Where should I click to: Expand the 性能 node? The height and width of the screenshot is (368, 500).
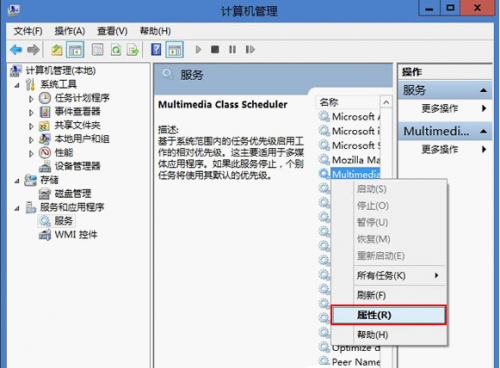click(31, 153)
